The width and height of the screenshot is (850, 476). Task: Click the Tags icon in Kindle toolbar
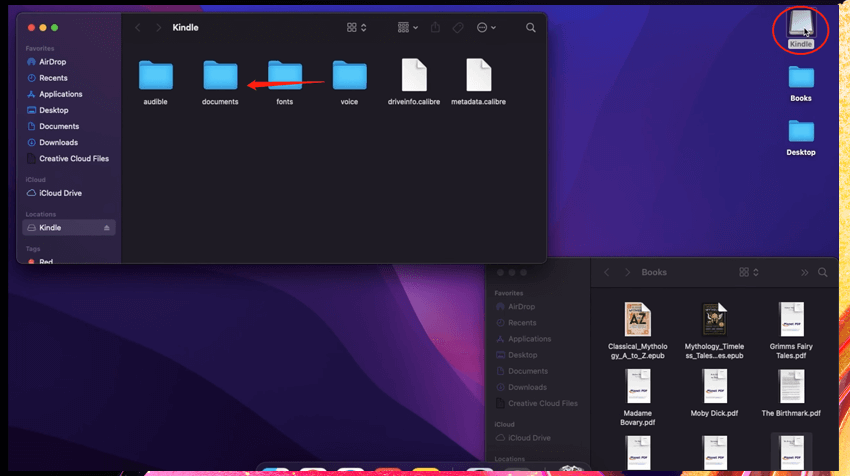point(458,28)
